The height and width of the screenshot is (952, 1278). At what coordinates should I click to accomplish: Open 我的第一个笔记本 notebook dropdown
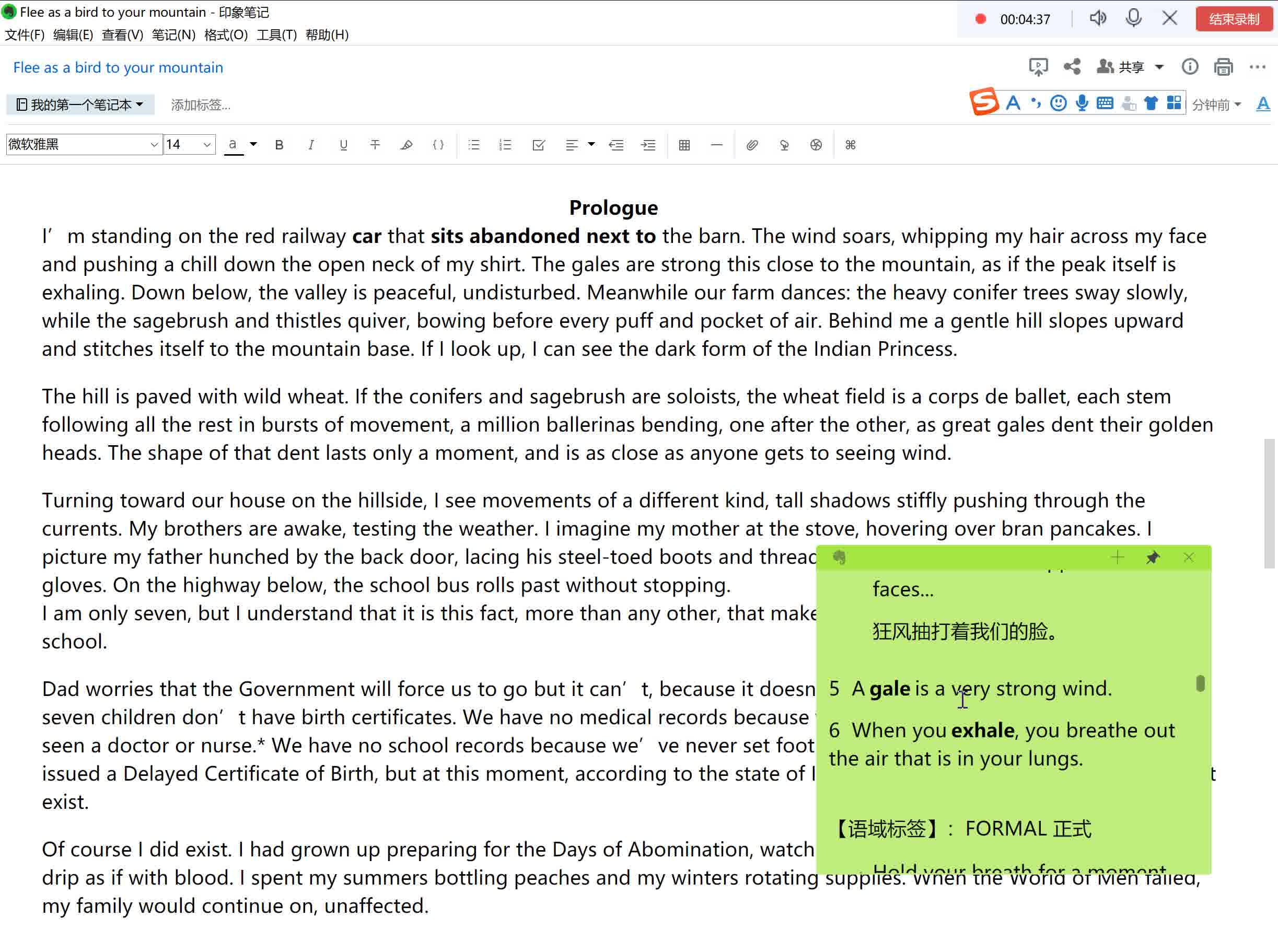coord(80,105)
